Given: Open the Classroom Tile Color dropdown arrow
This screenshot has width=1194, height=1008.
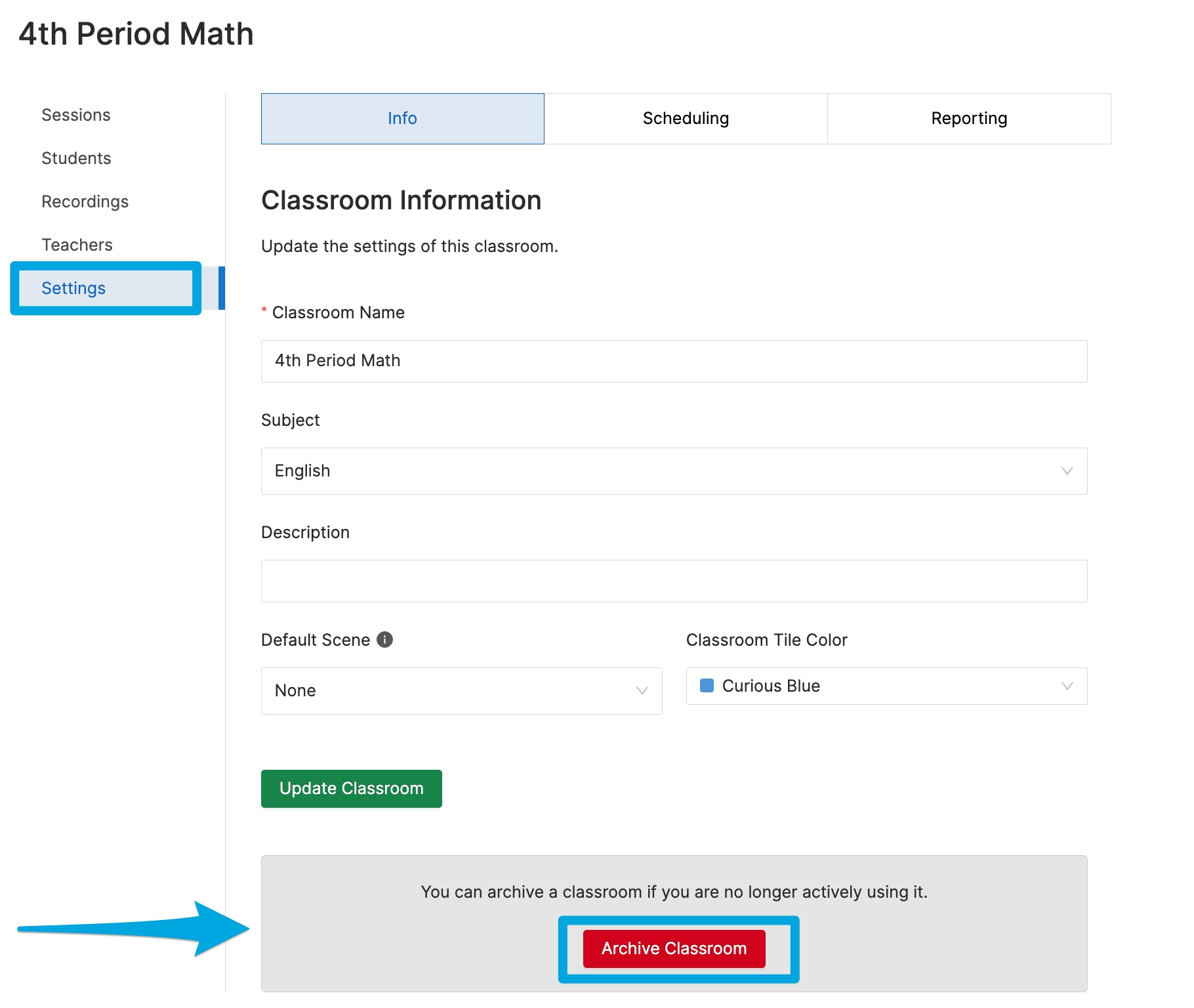Looking at the screenshot, I should point(1067,686).
